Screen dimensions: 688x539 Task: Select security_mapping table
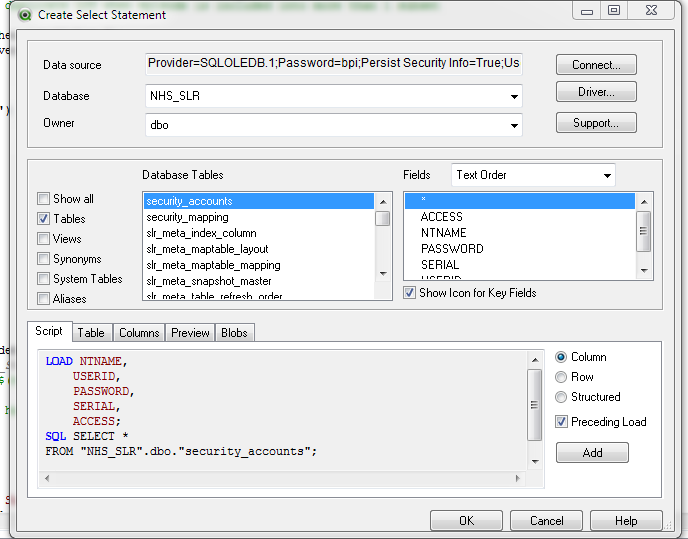(259, 217)
